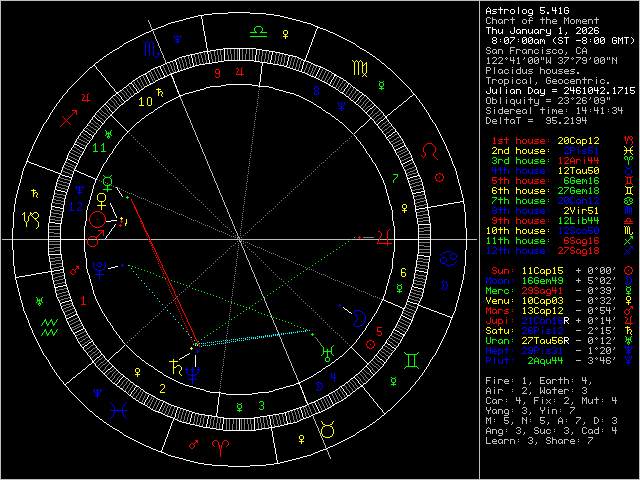Click the Jupiter glyph beside the sidebar Jupi row

tap(629, 320)
